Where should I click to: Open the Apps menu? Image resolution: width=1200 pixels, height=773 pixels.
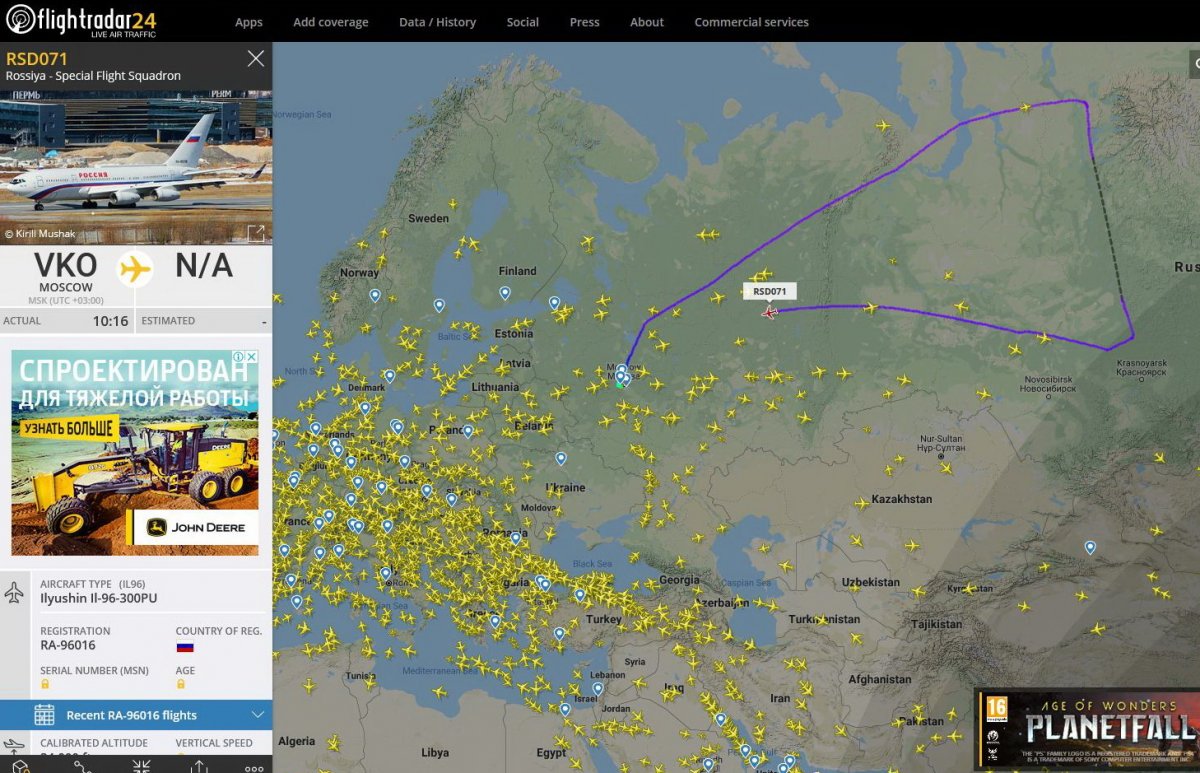(x=249, y=22)
